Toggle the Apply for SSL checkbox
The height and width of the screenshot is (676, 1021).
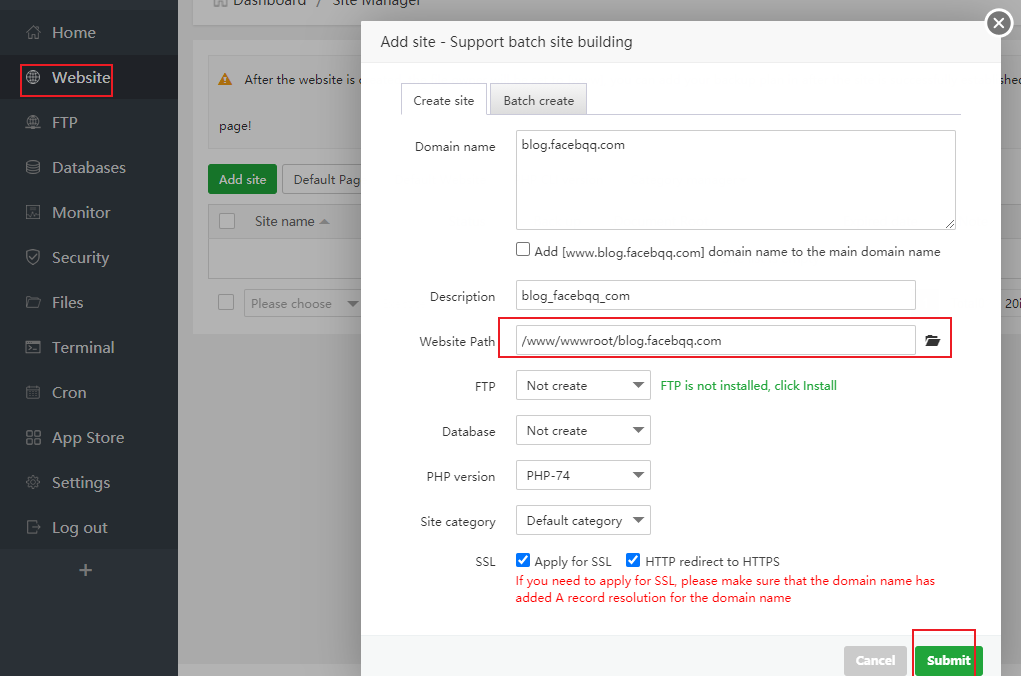tap(523, 561)
